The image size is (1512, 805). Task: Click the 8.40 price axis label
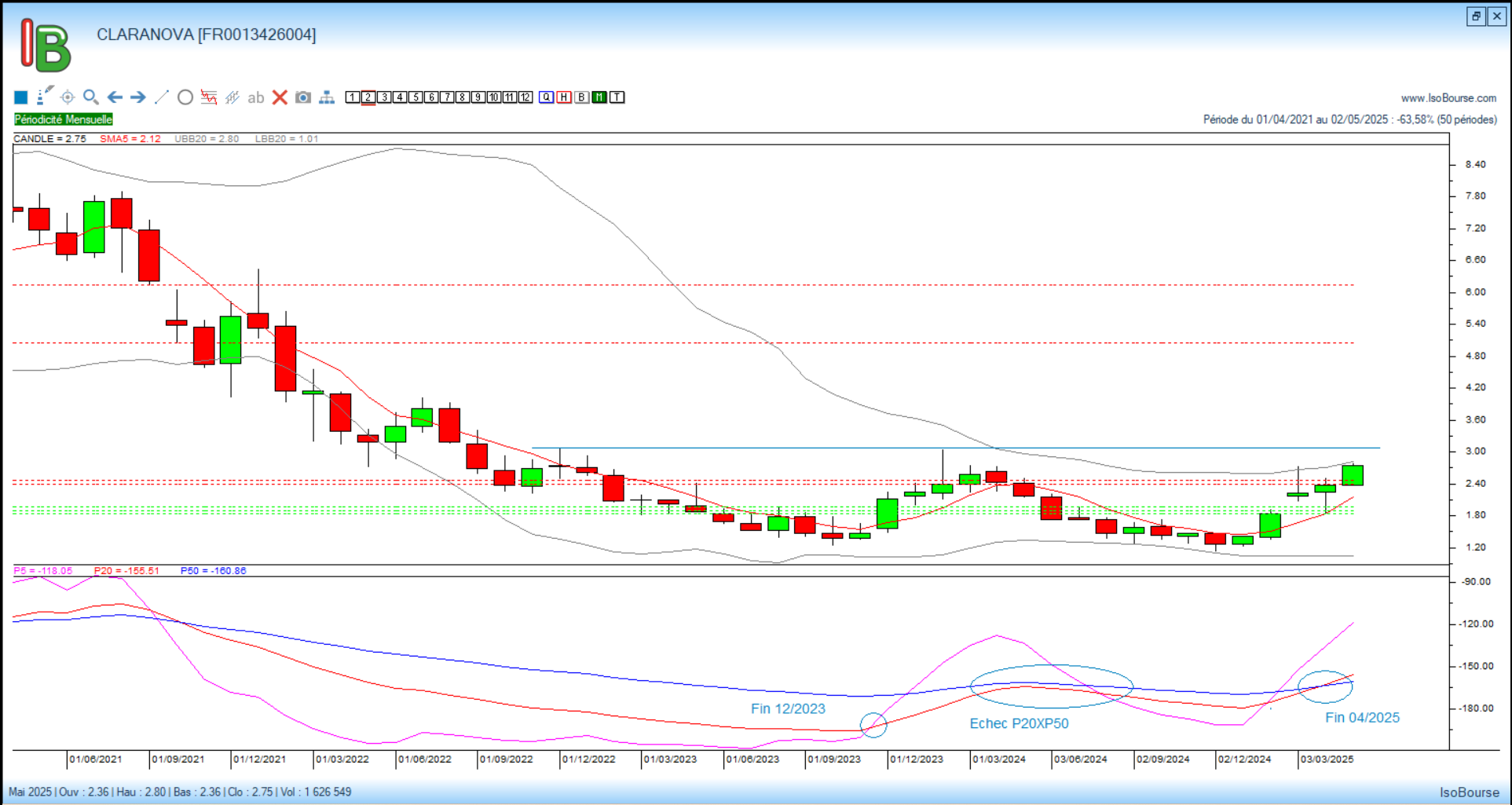point(1475,165)
